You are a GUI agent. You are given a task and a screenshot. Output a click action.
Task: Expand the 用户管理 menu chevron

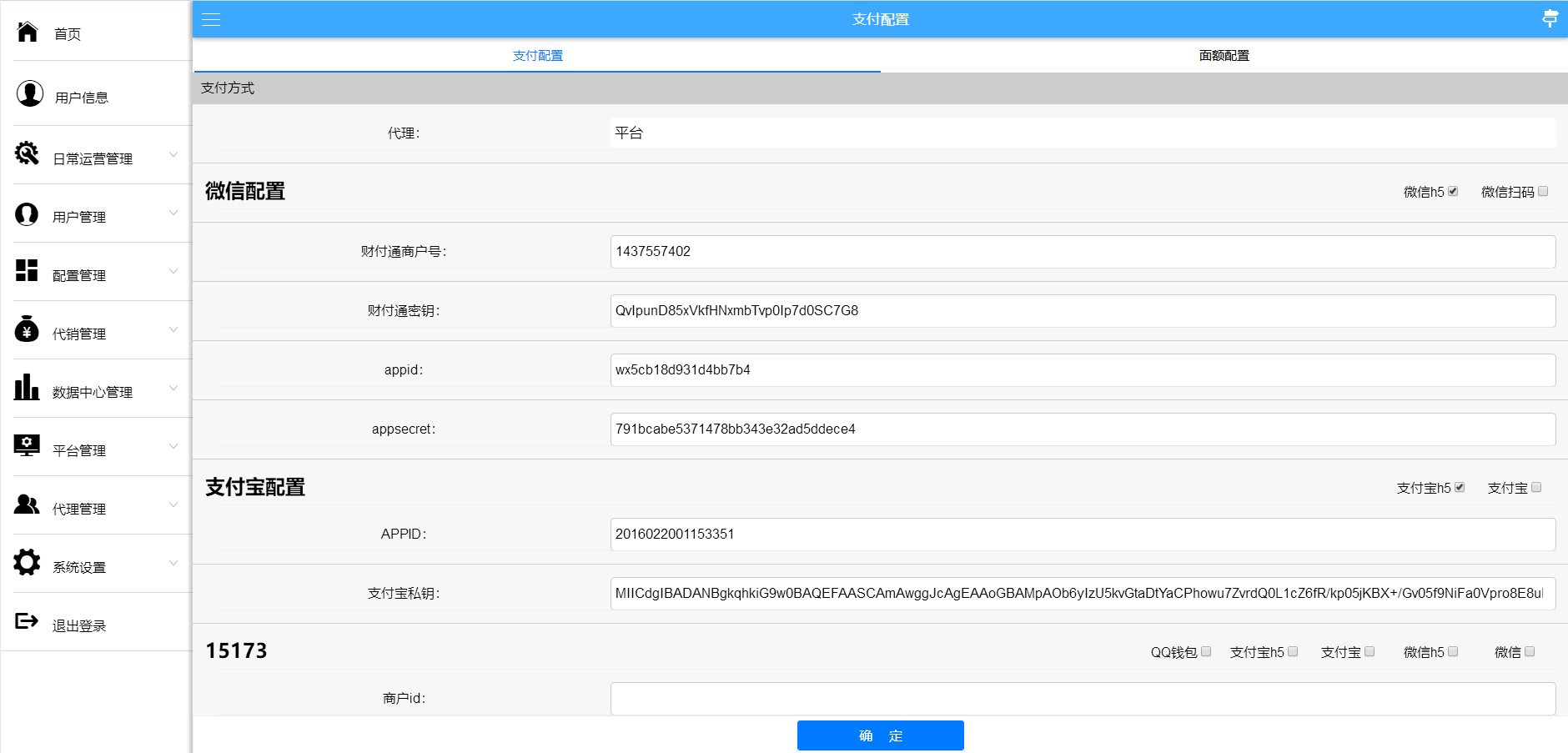coord(173,213)
